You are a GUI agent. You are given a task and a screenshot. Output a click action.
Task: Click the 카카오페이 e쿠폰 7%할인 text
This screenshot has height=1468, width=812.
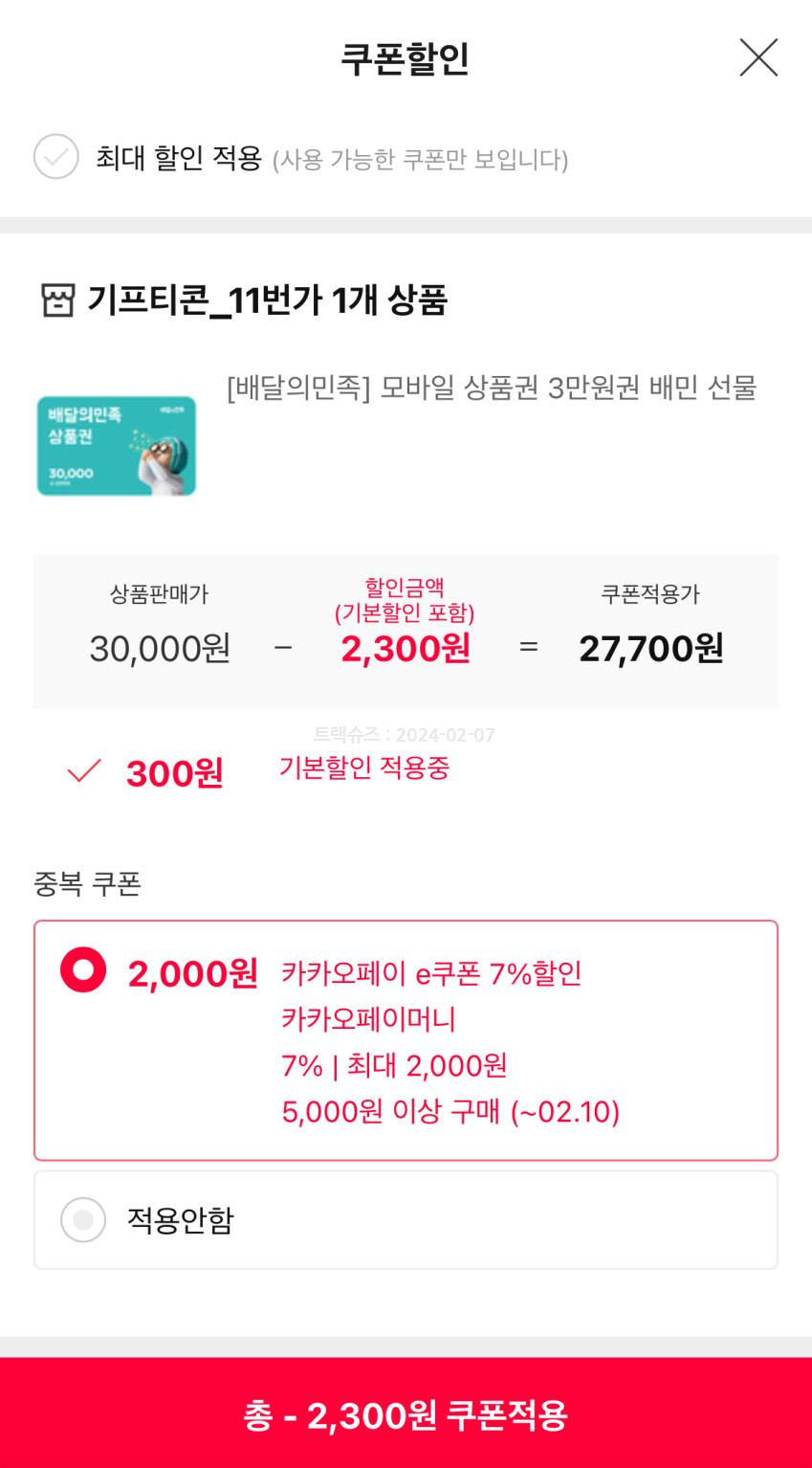point(431,974)
